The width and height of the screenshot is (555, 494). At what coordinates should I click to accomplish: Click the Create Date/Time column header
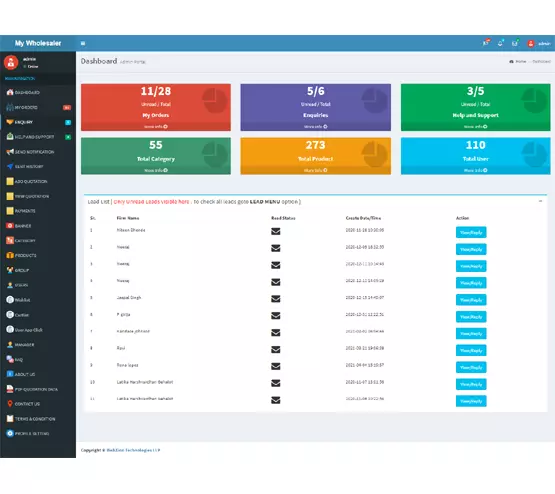click(x=363, y=218)
